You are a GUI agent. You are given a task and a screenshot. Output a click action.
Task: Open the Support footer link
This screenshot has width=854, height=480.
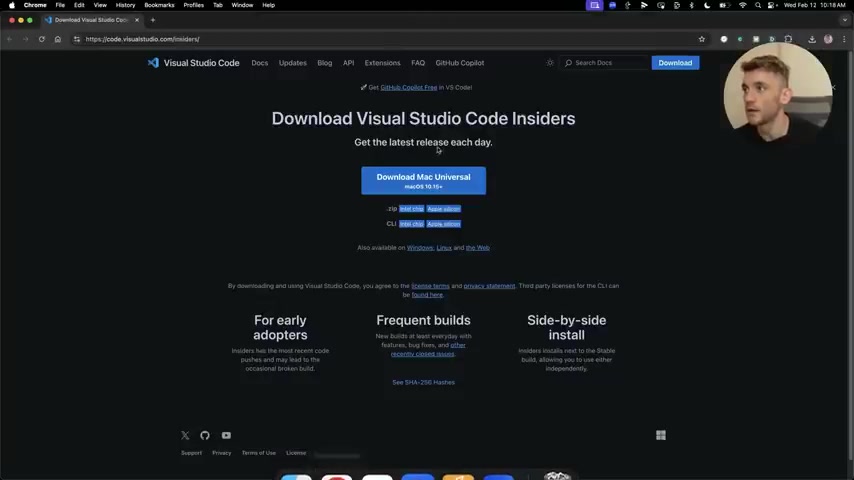click(x=191, y=453)
